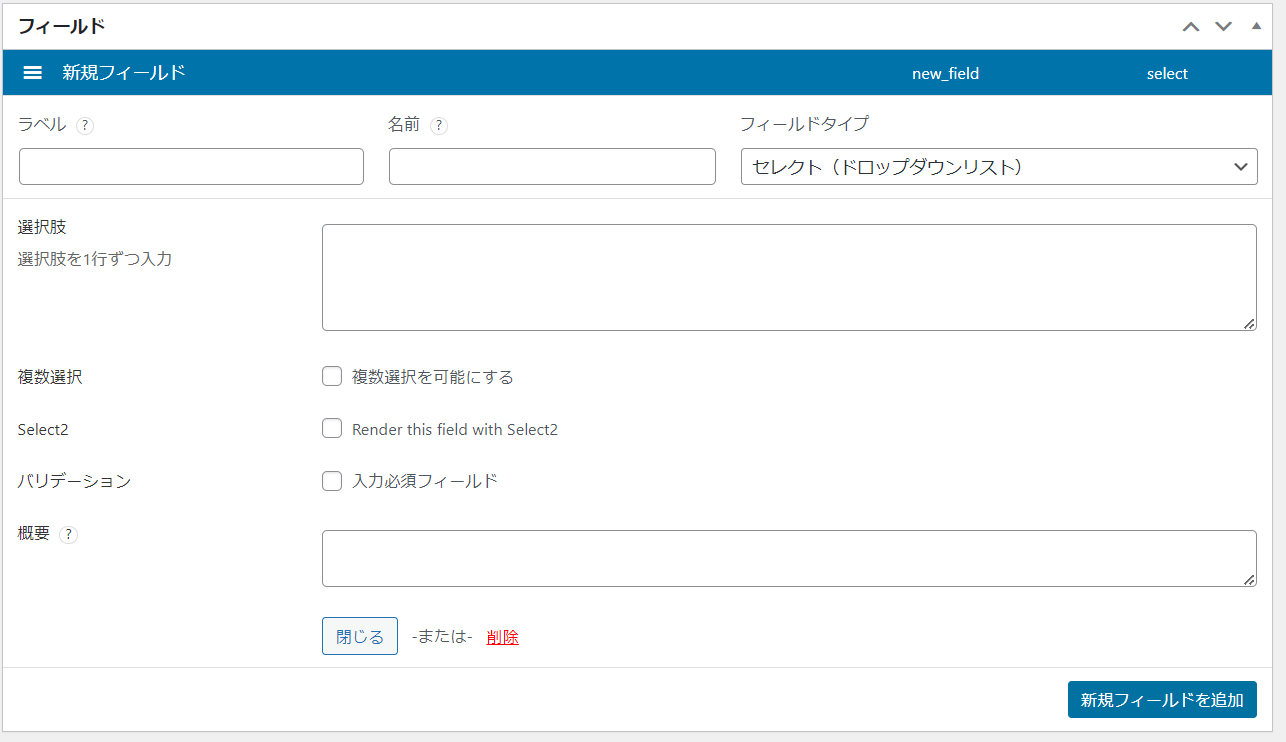Collapse the フィールド panel with the triangle toggle
Screen dimensions: 1286x742
[1257, 26]
